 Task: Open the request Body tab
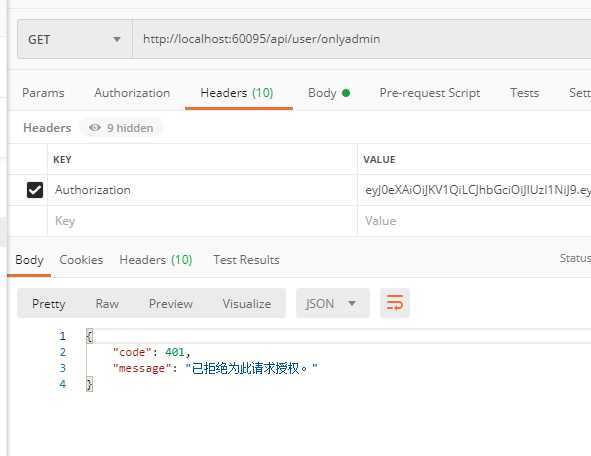(x=329, y=93)
